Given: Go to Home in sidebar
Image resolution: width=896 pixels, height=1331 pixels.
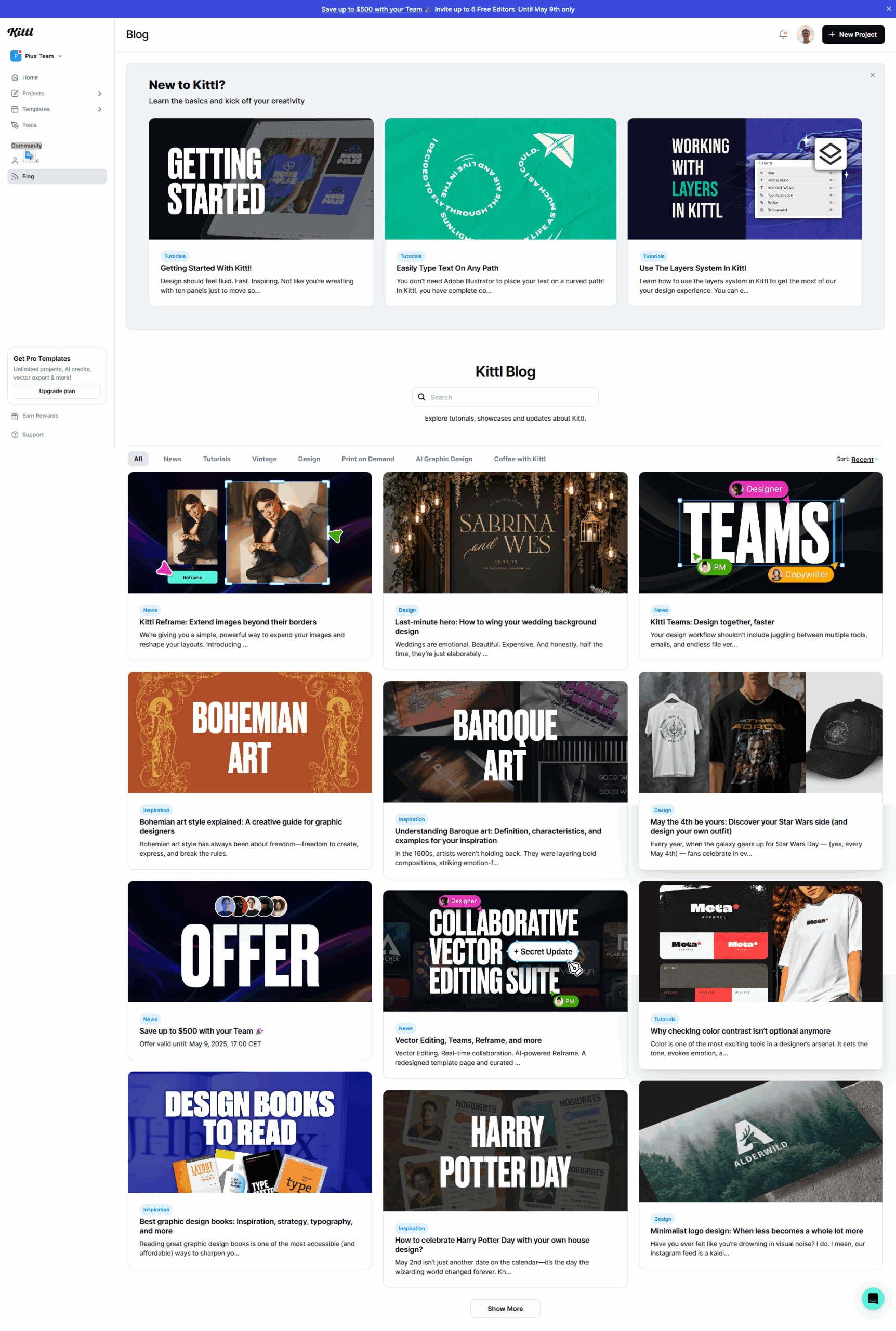Looking at the screenshot, I should (x=30, y=77).
